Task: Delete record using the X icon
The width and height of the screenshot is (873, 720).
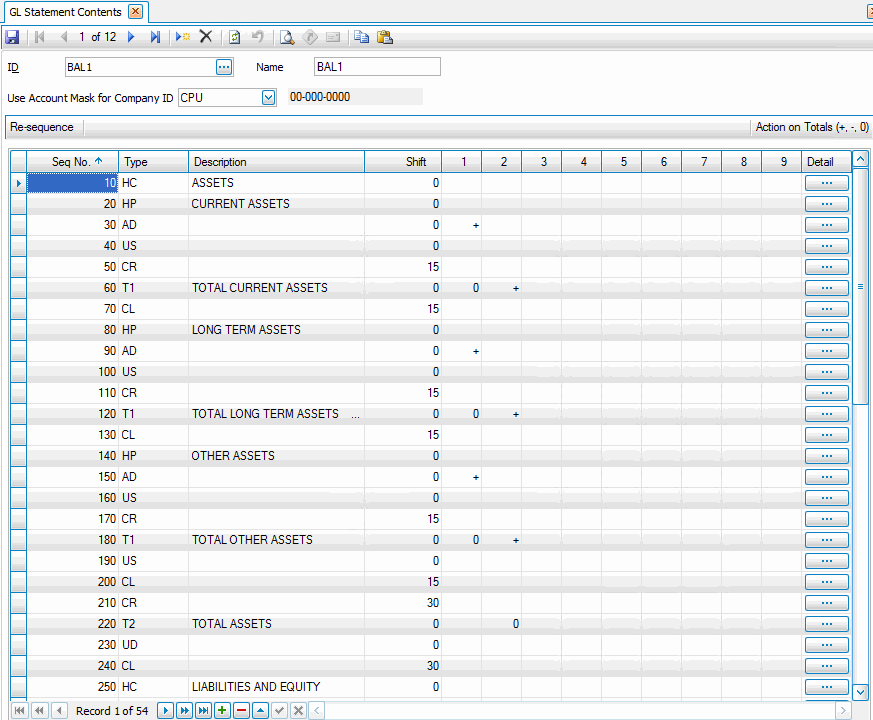Action: coord(206,37)
